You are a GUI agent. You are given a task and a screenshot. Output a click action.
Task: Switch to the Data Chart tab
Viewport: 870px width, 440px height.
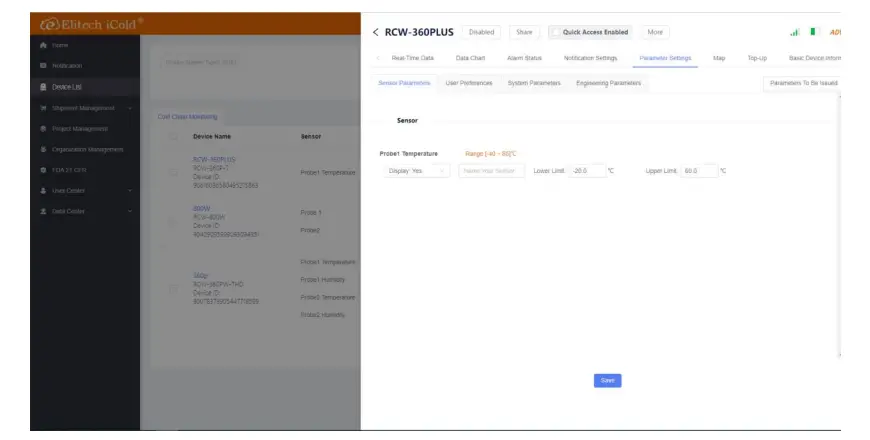(x=470, y=58)
